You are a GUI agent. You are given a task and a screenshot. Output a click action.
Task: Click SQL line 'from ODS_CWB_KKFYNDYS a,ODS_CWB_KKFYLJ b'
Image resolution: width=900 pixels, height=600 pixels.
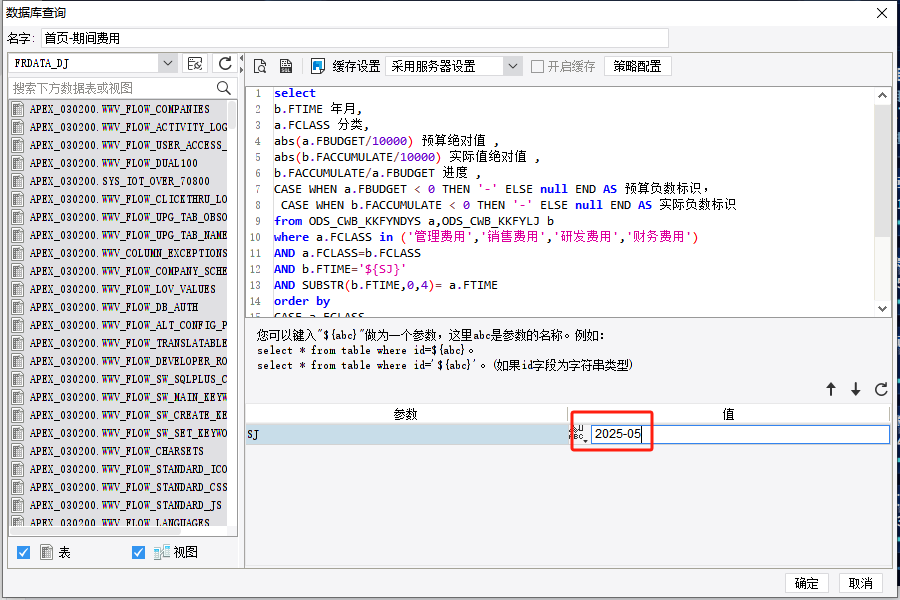click(414, 221)
